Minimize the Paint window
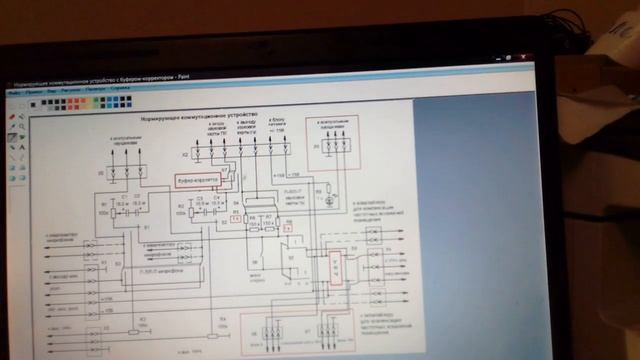Image resolution: width=640 pixels, height=360 pixels. click(498, 59)
